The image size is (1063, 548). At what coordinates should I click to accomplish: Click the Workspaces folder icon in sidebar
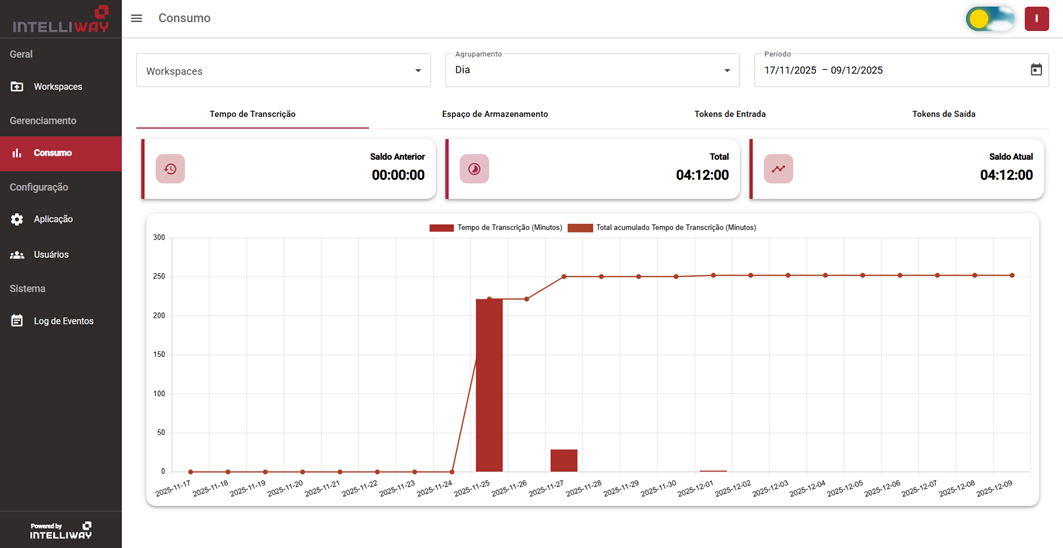[x=17, y=87]
